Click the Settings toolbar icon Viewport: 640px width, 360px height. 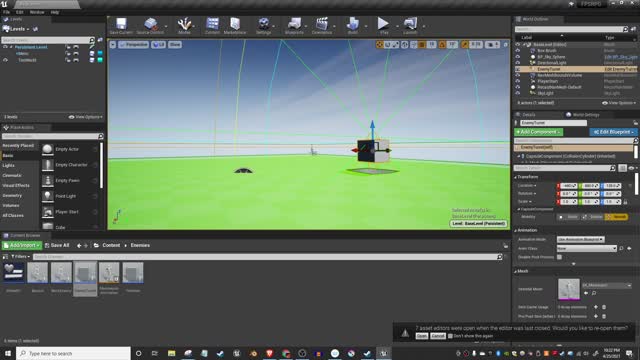coord(264,24)
